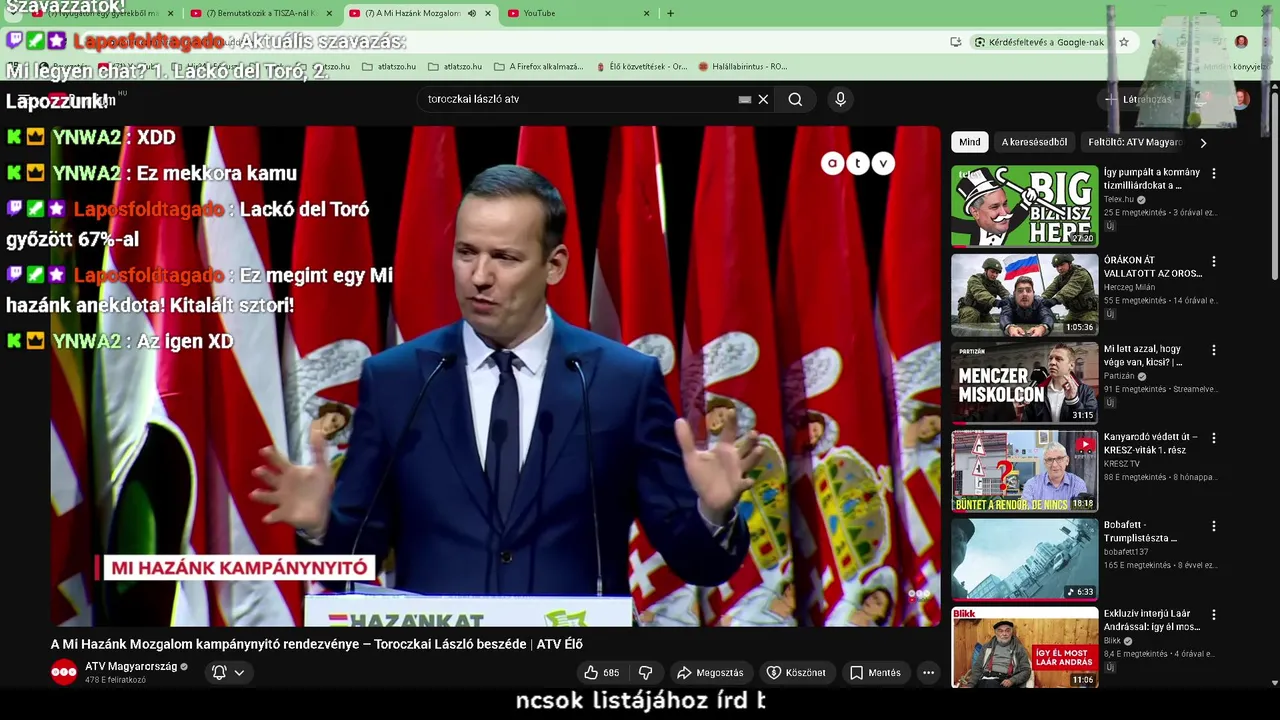1280x720 pixels.
Task: Click the main video player
Action: coord(496,376)
